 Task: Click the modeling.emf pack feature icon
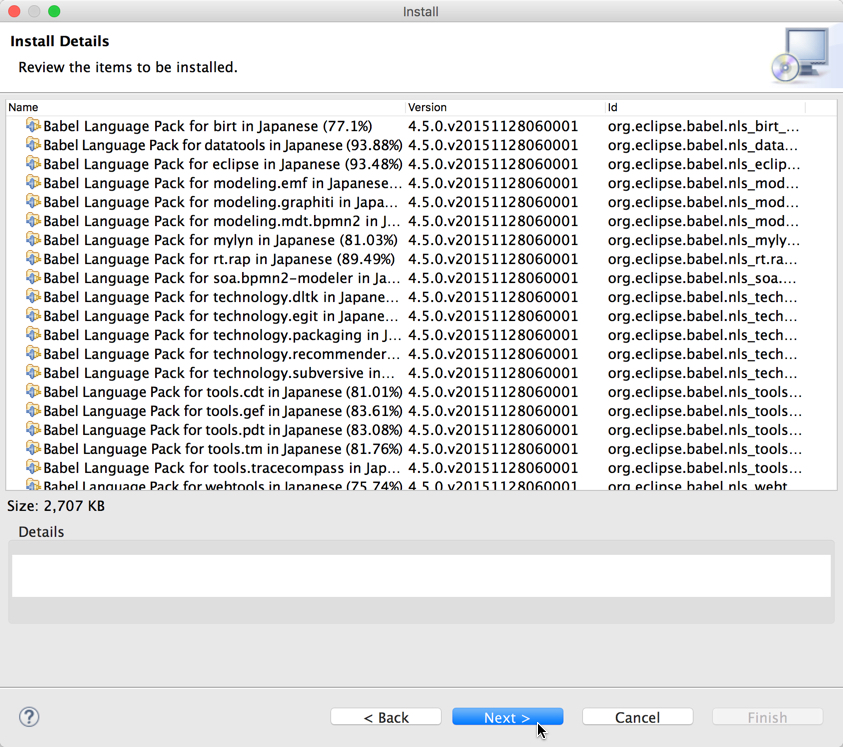coord(33,183)
